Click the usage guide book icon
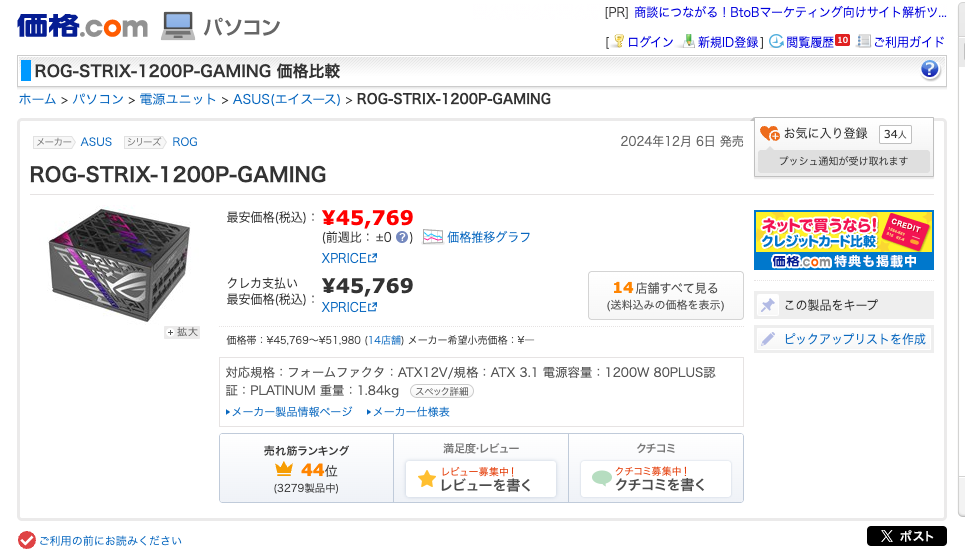Image resolution: width=965 pixels, height=555 pixels. (x=863, y=41)
